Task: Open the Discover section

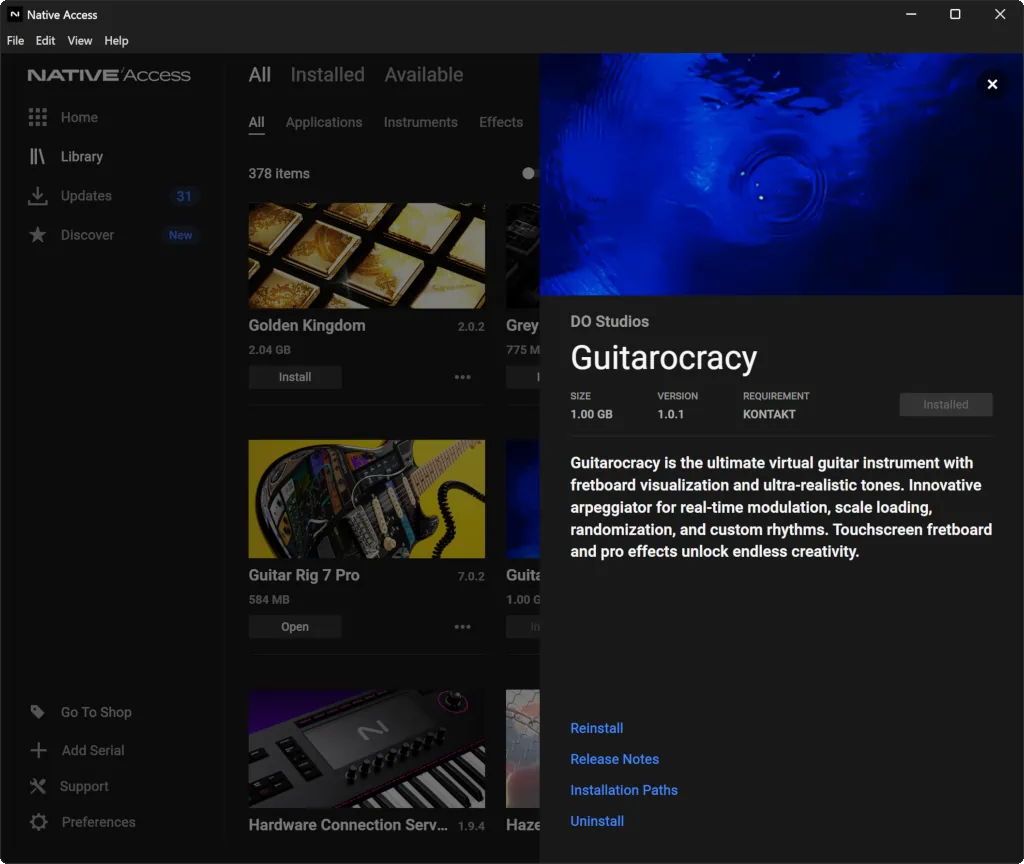Action: (88, 235)
